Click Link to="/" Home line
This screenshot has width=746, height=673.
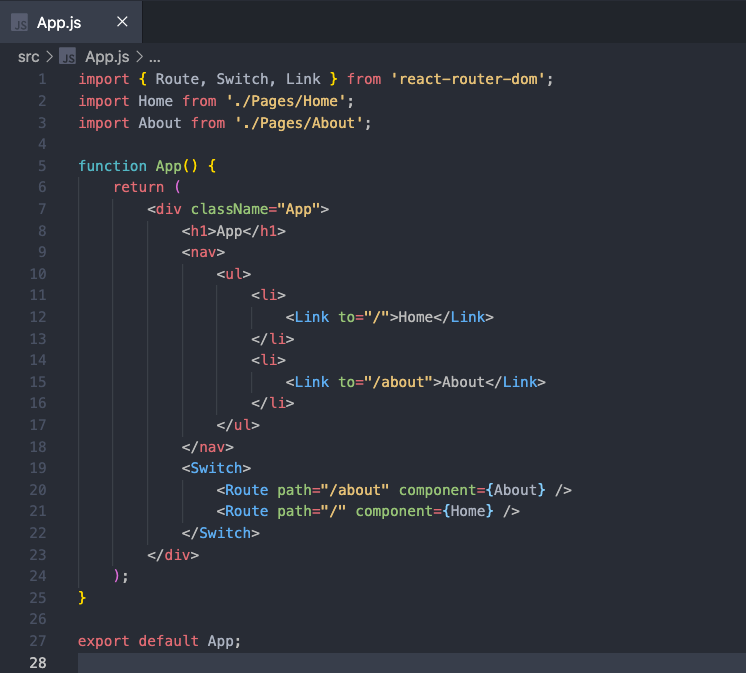pyautogui.click(x=390, y=317)
